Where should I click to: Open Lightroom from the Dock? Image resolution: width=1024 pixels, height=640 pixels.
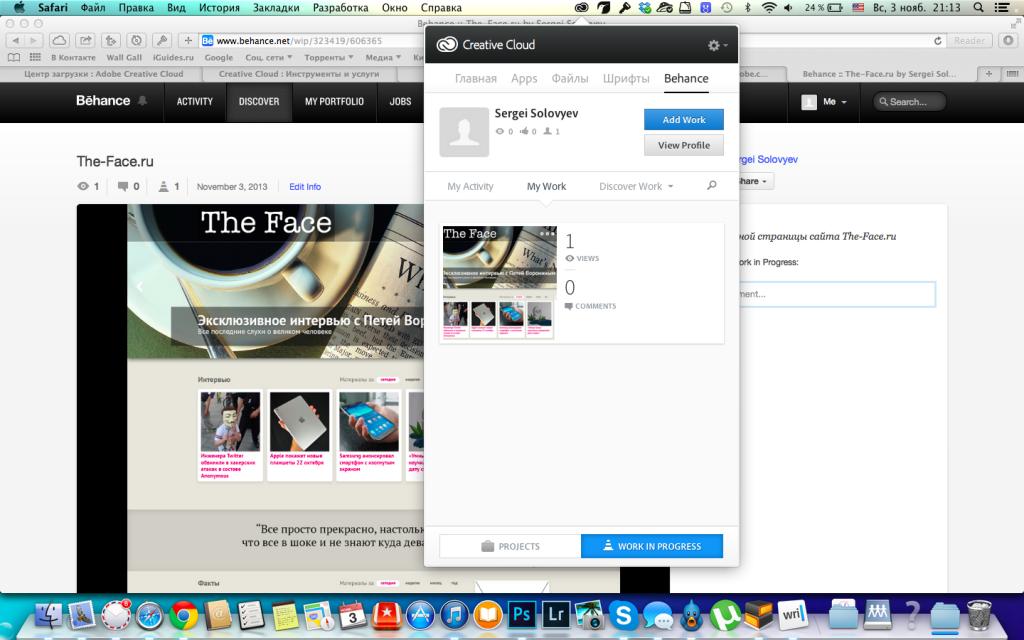(556, 615)
